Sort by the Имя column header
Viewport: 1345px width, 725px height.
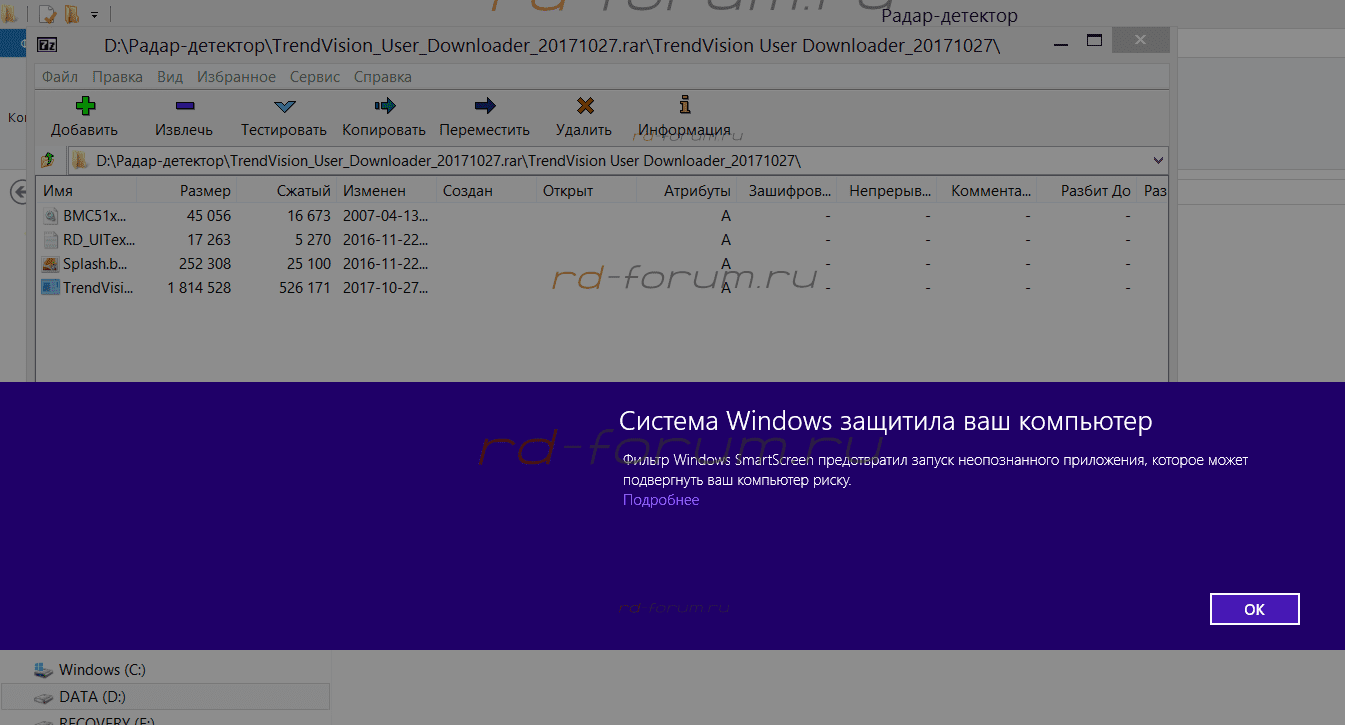coord(85,191)
